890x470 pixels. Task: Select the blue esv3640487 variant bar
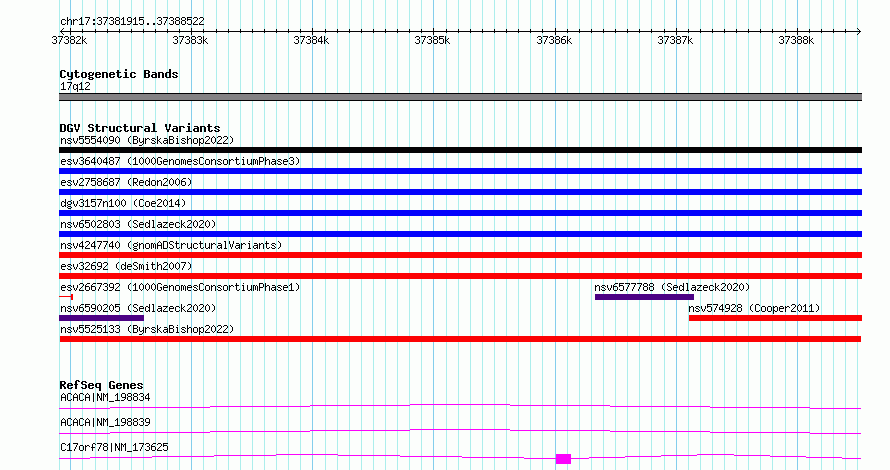point(460,171)
